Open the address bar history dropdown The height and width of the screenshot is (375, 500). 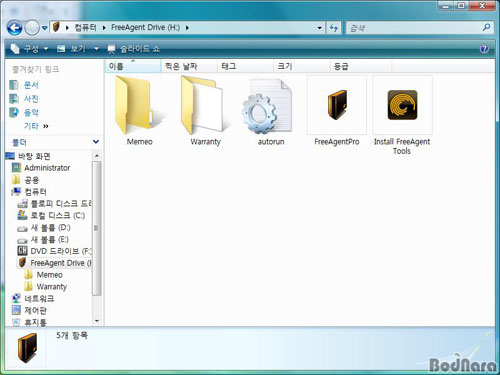click(319, 28)
